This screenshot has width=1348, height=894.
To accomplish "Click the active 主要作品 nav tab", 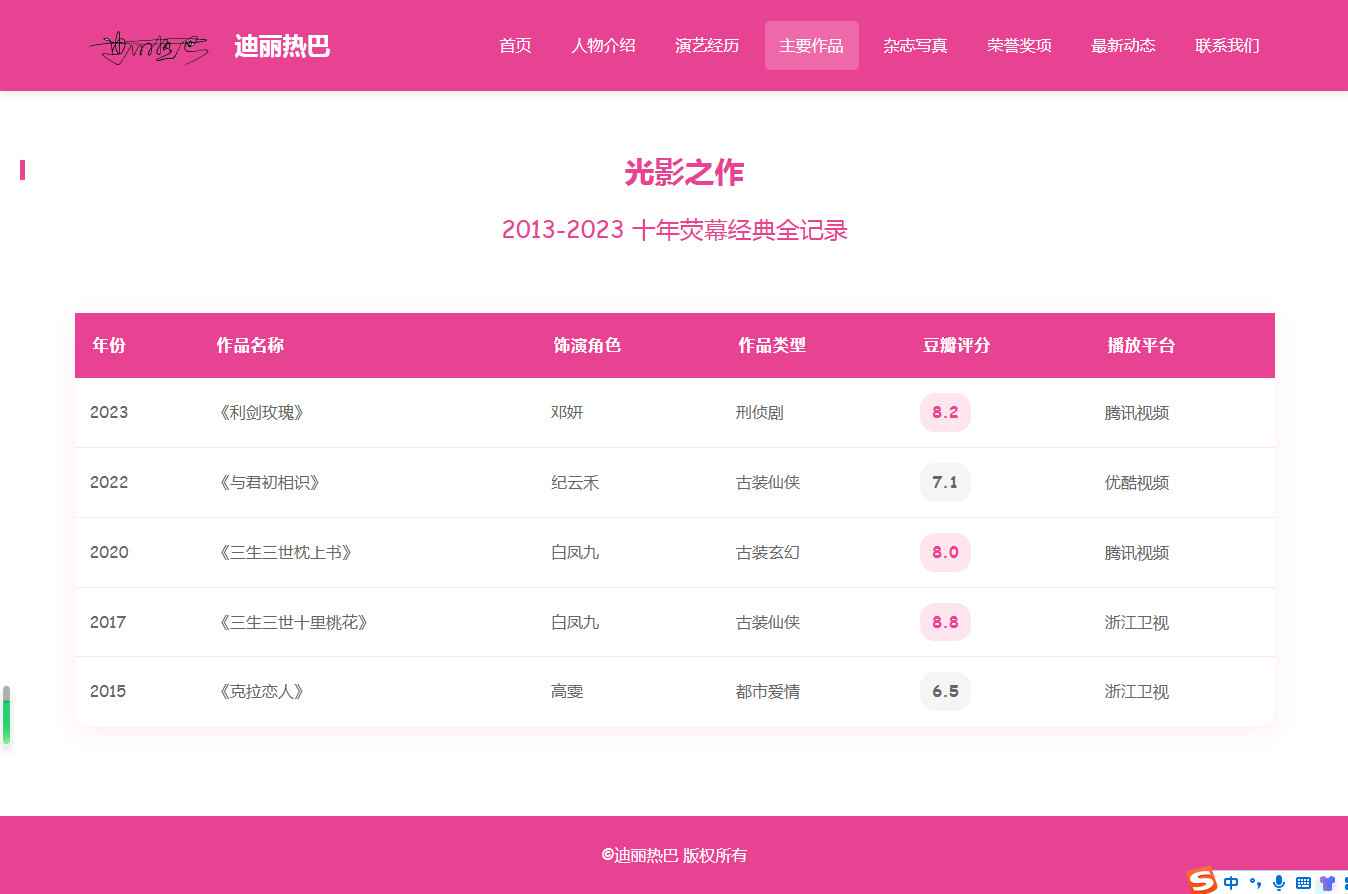I will (811, 46).
